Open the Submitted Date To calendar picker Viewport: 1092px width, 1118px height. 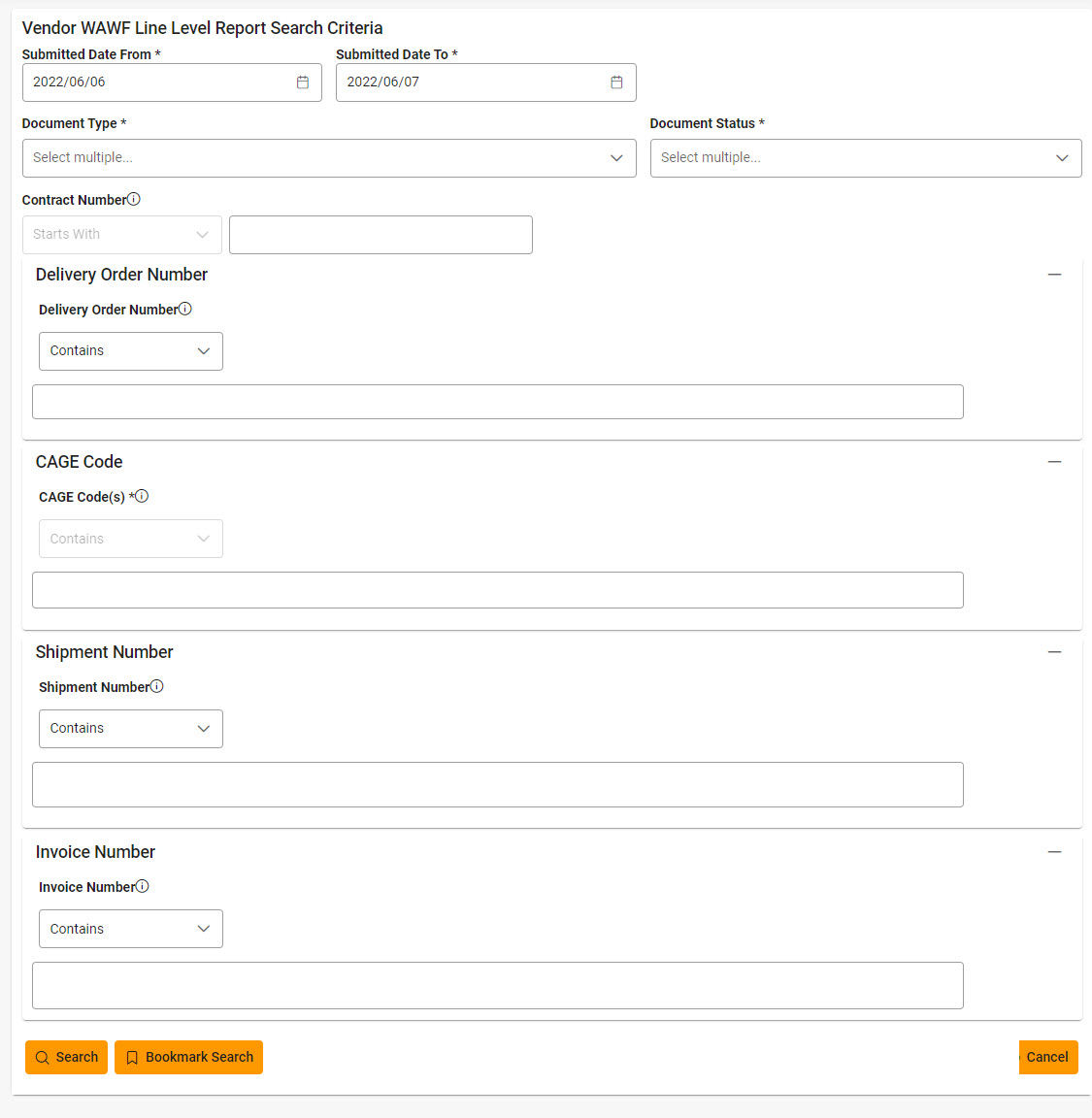(x=616, y=82)
